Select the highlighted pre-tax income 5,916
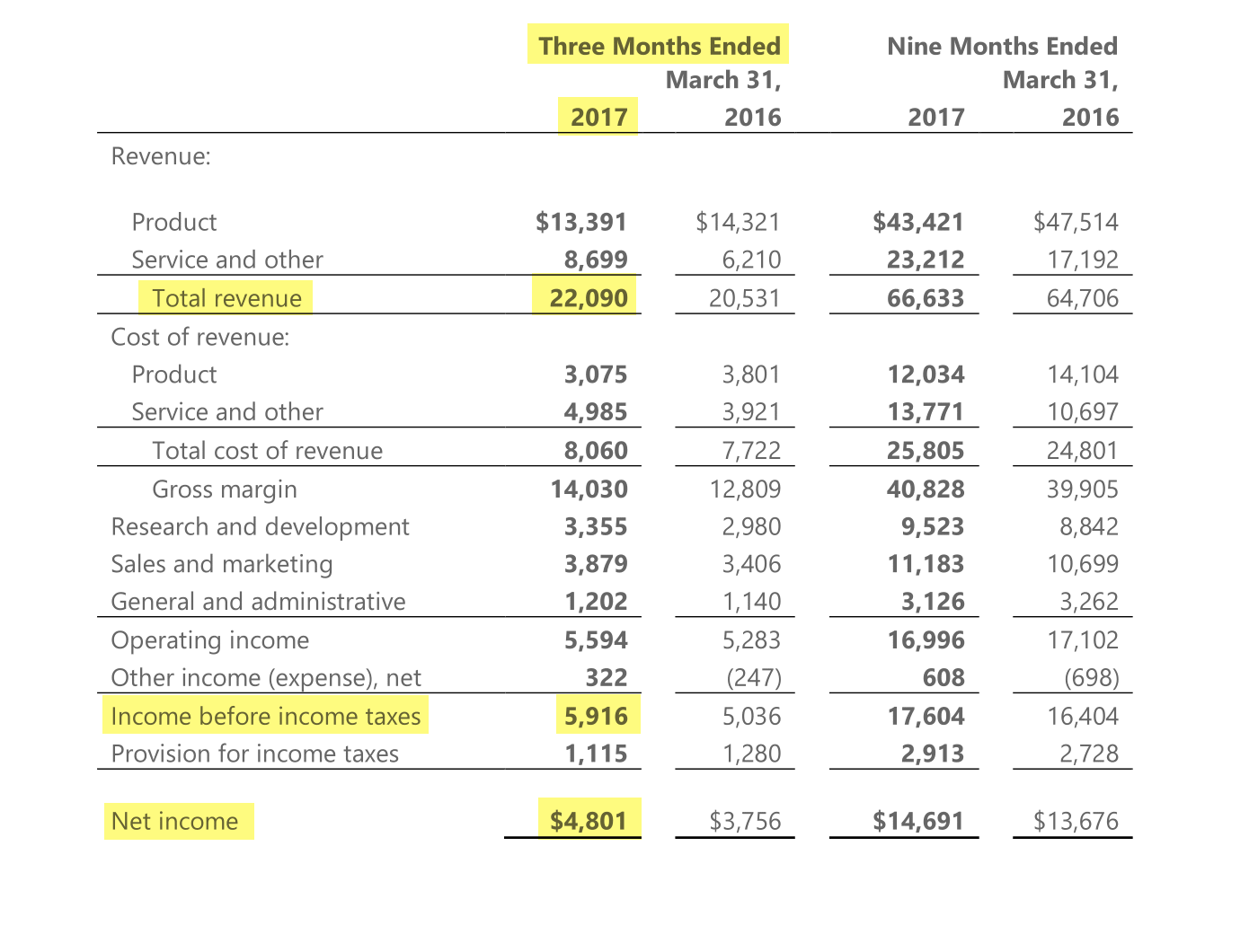 click(596, 716)
